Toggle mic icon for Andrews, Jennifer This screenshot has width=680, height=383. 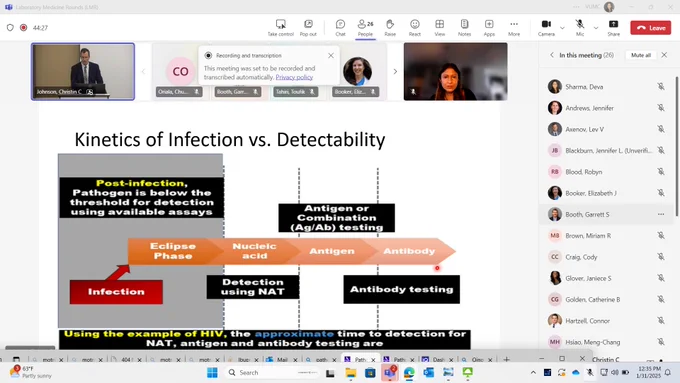pos(660,108)
